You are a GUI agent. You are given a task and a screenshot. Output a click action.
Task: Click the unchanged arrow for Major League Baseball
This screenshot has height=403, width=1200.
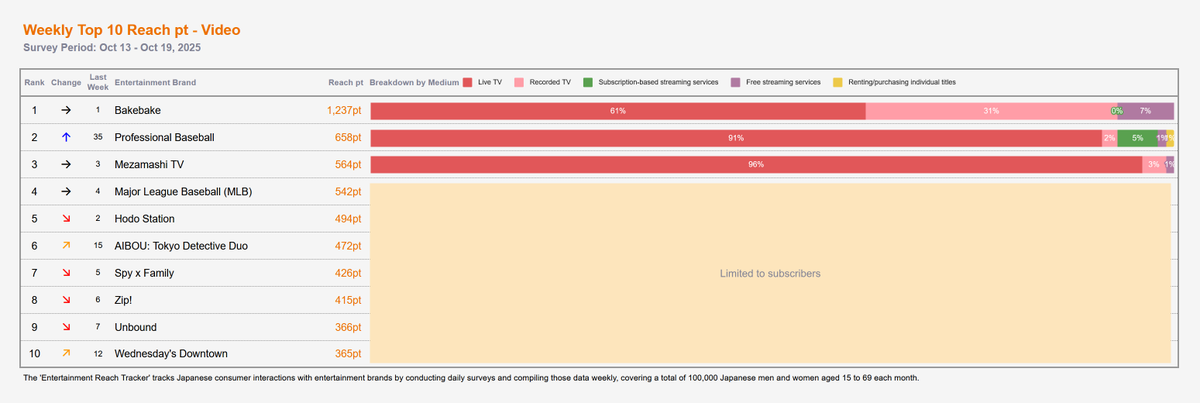pyautogui.click(x=66, y=191)
